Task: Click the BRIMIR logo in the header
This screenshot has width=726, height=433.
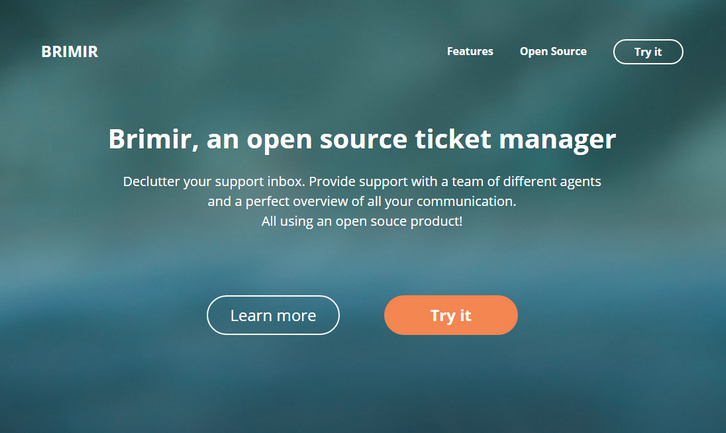Action: pyautogui.click(x=70, y=52)
